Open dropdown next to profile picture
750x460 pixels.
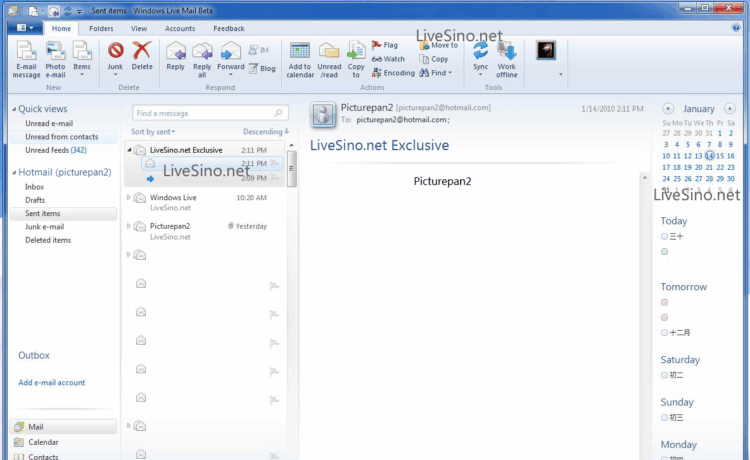561,75
